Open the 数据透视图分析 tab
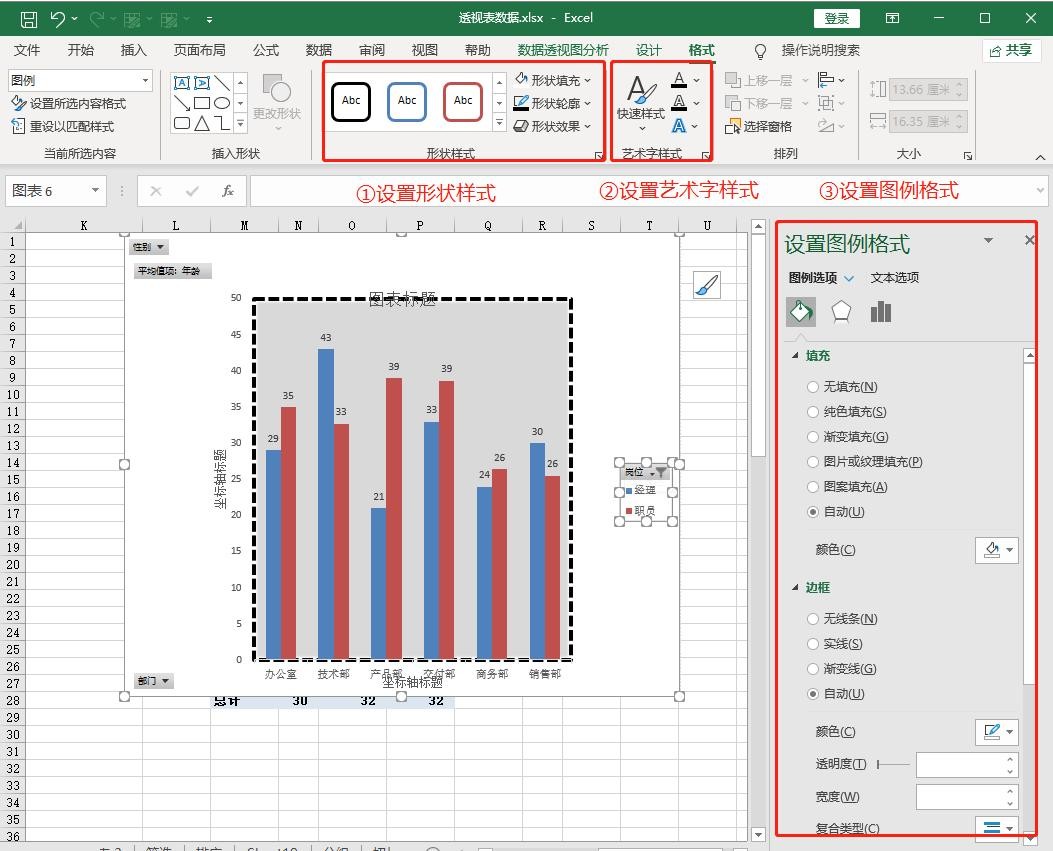The width and height of the screenshot is (1053, 851). tap(562, 50)
